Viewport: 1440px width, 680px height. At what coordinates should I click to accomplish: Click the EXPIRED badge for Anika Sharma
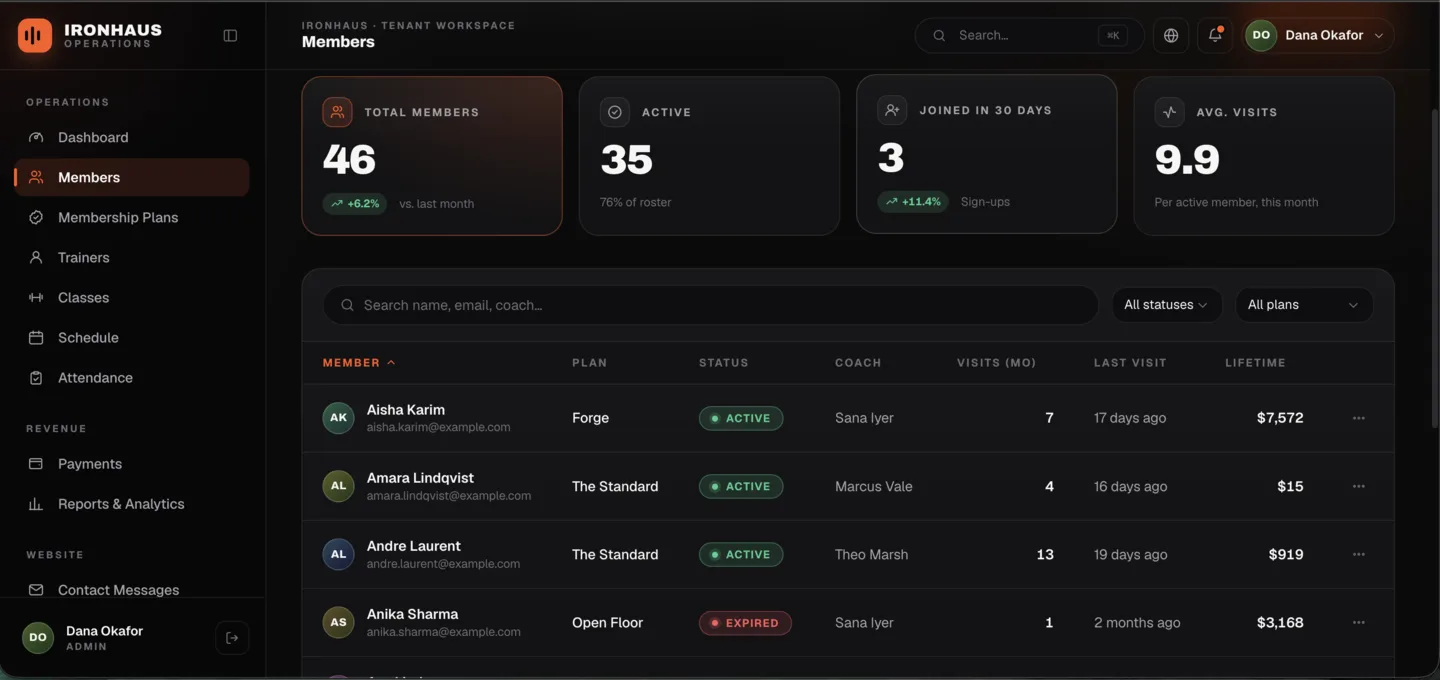coord(745,622)
